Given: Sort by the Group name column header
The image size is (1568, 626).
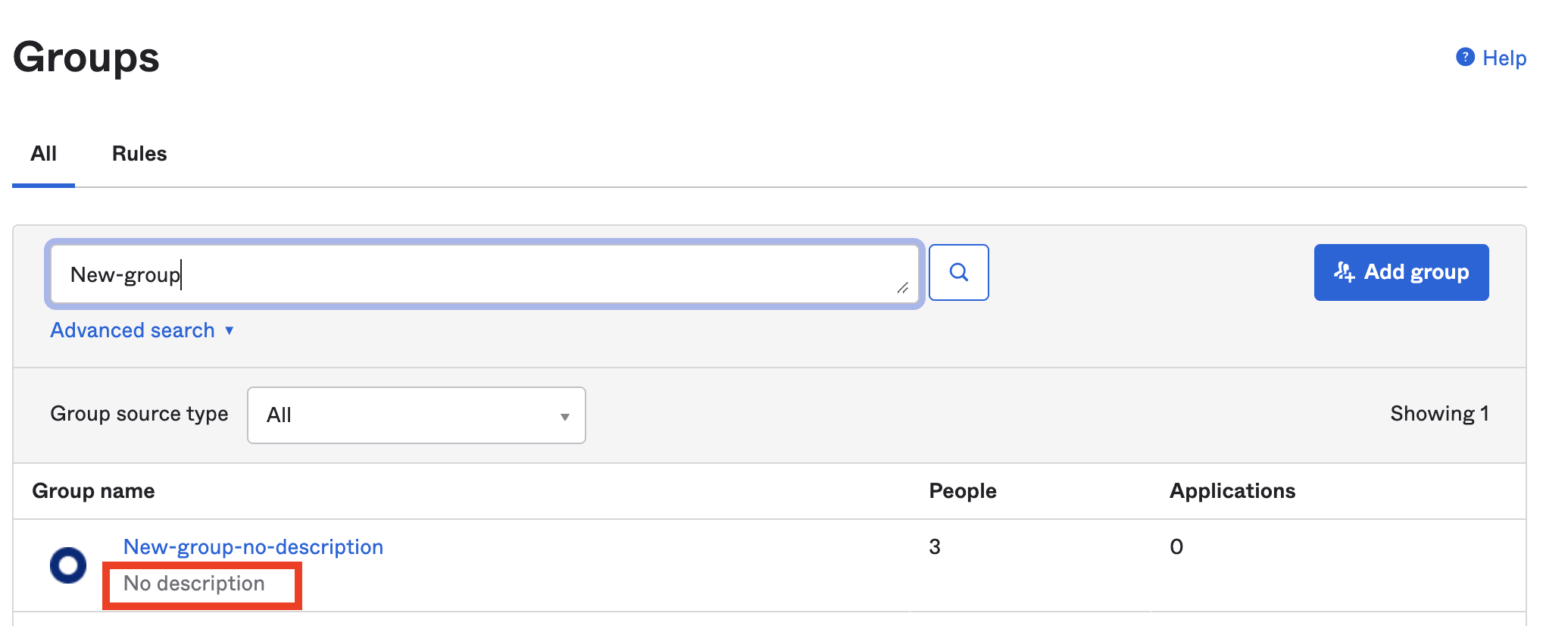Looking at the screenshot, I should 93,491.
